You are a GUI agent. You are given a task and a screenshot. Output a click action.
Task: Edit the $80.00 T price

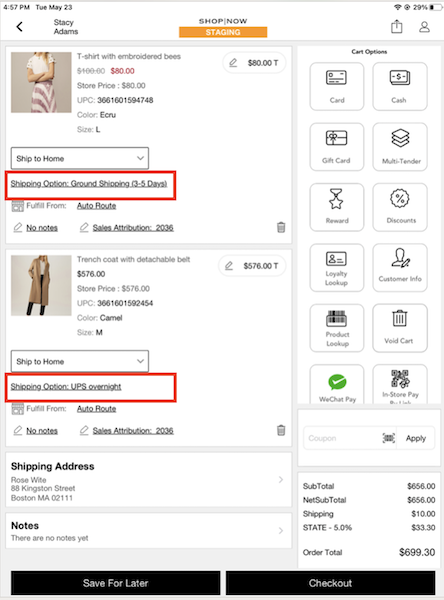pos(254,63)
